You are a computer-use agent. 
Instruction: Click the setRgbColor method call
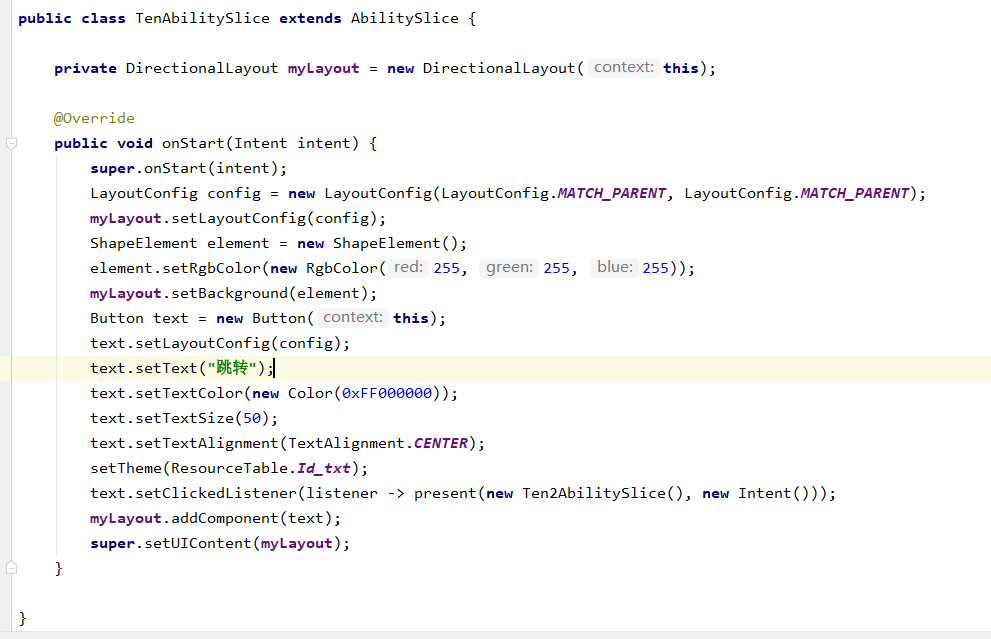pyautogui.click(x=212, y=268)
